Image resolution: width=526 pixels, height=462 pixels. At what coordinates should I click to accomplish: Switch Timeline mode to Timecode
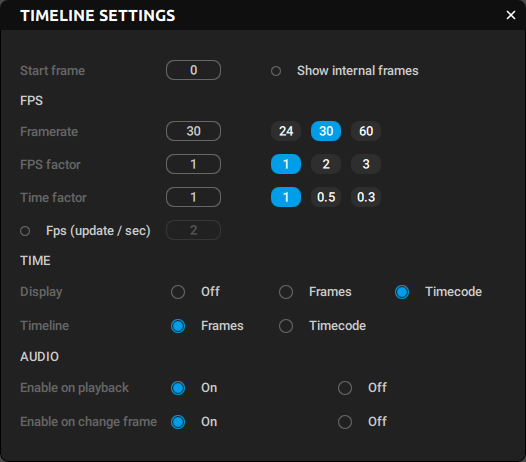coord(286,326)
